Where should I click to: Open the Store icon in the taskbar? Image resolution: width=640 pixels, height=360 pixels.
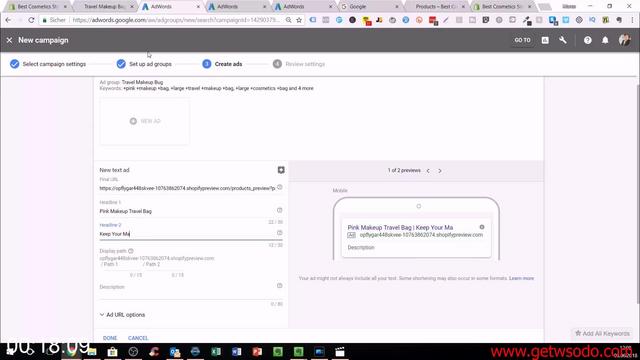(x=113, y=351)
